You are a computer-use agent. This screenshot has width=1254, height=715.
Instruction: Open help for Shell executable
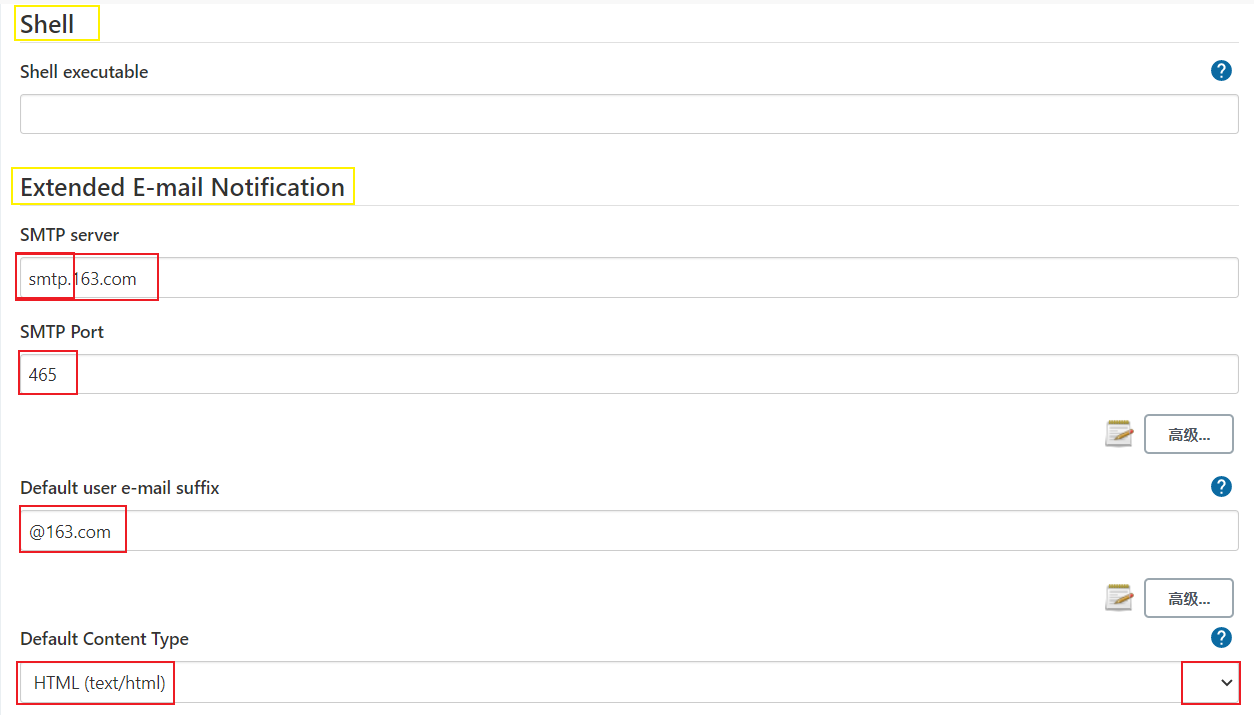[x=1221, y=71]
